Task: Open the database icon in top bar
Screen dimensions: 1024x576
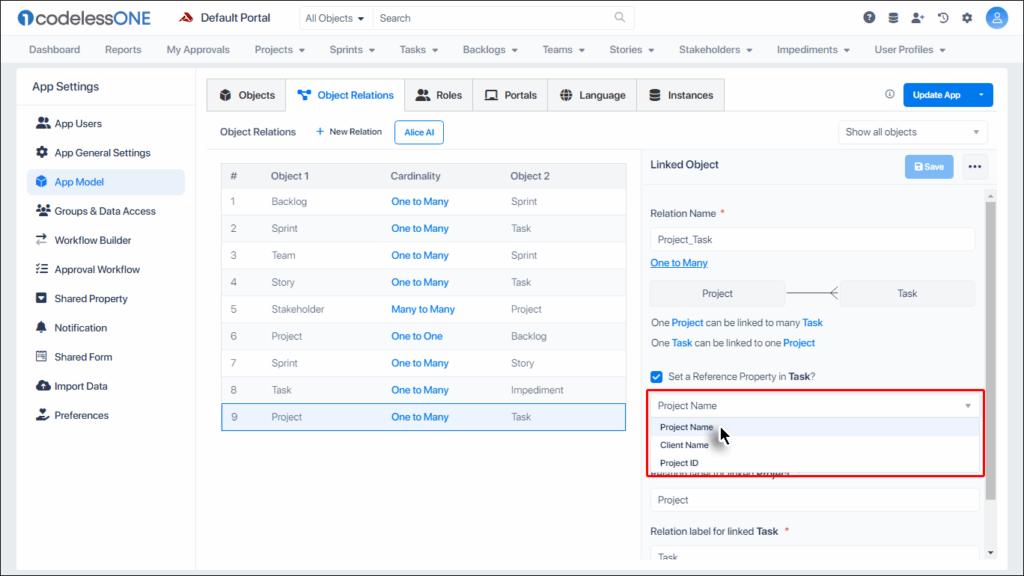Action: 893,18
